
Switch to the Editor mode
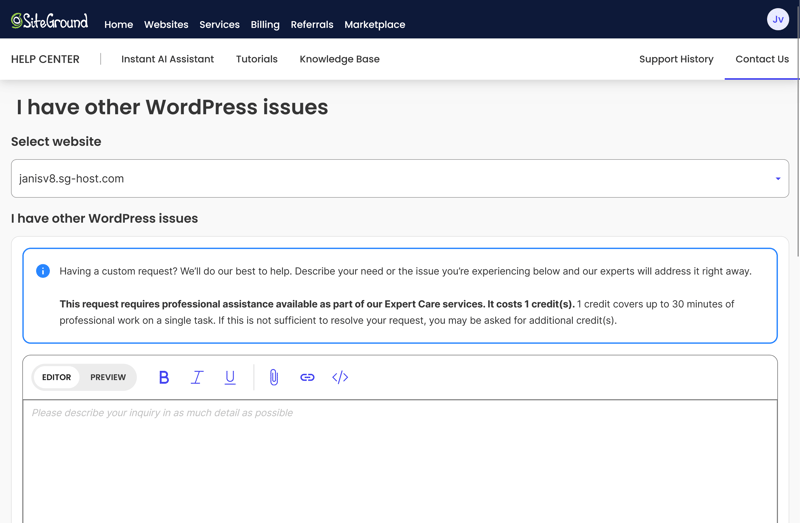(57, 378)
